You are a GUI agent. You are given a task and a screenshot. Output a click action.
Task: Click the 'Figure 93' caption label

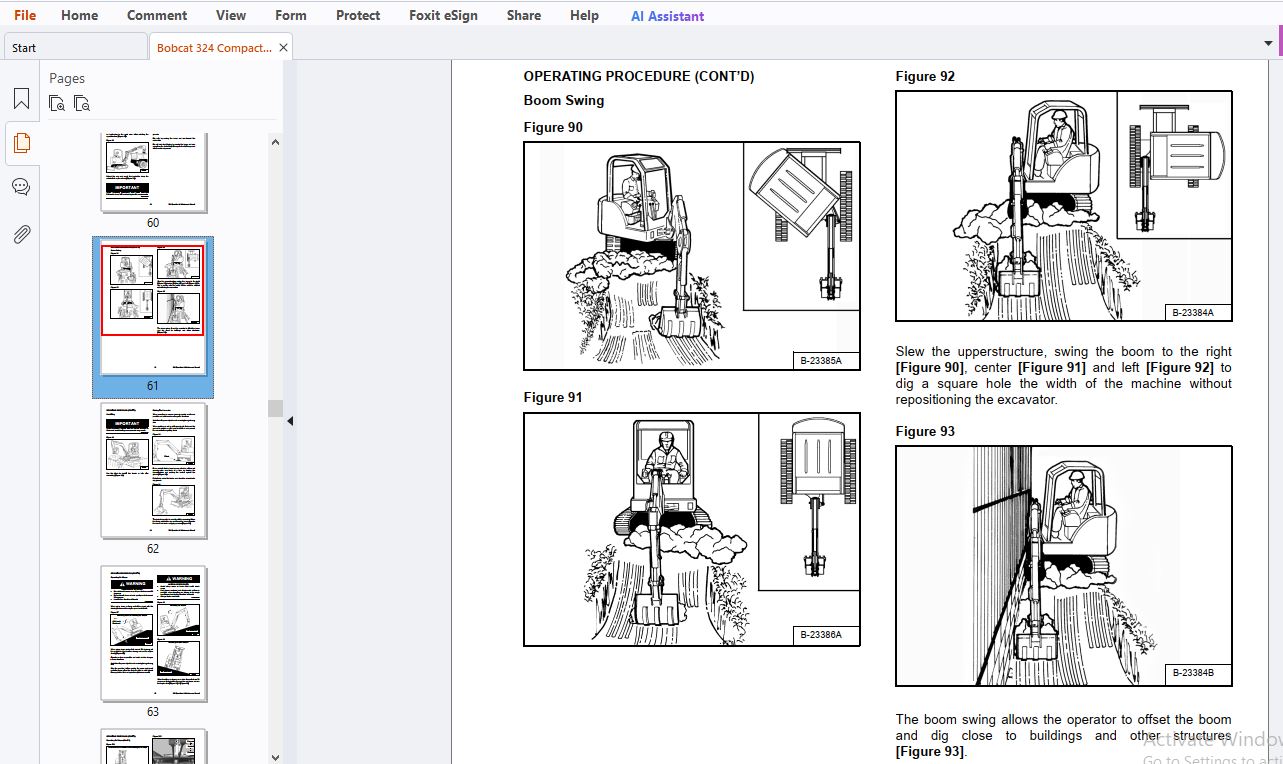coord(925,431)
